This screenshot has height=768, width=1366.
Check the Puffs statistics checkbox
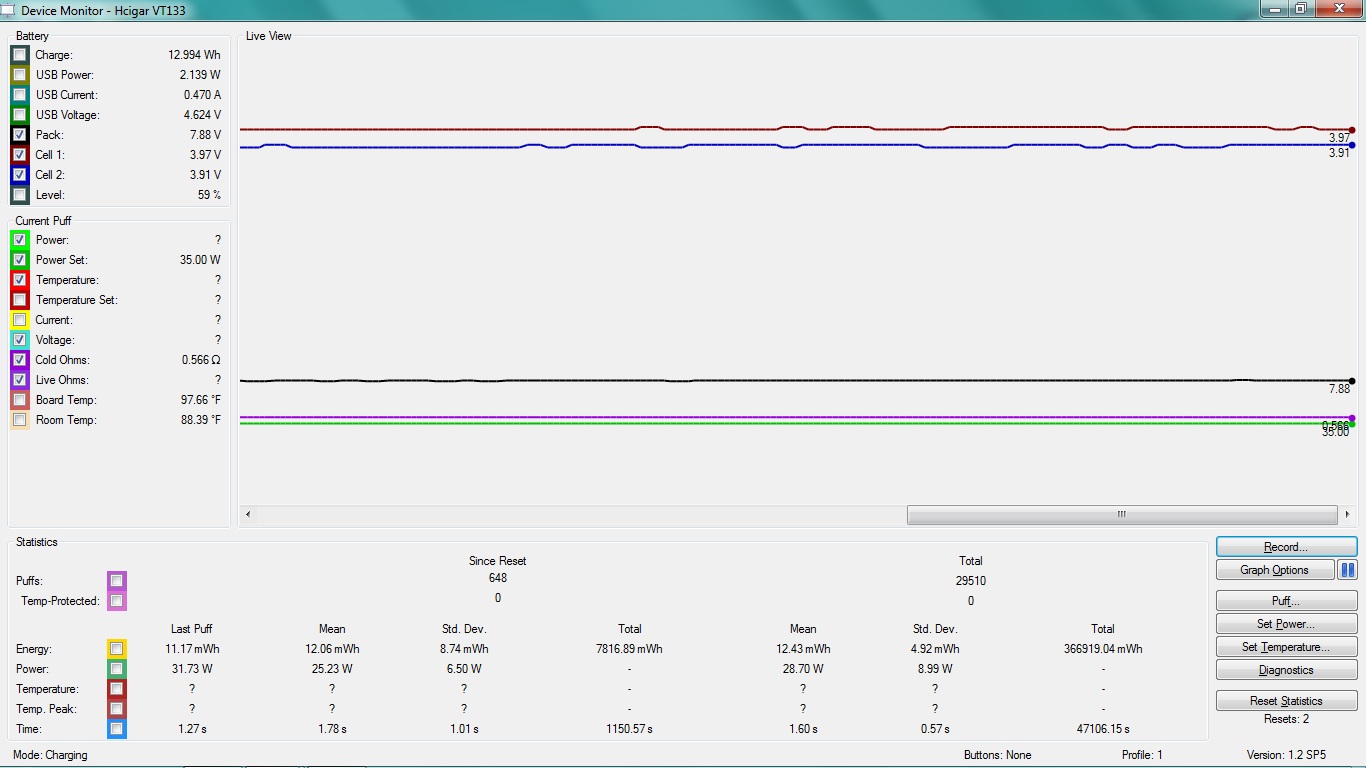click(117, 581)
